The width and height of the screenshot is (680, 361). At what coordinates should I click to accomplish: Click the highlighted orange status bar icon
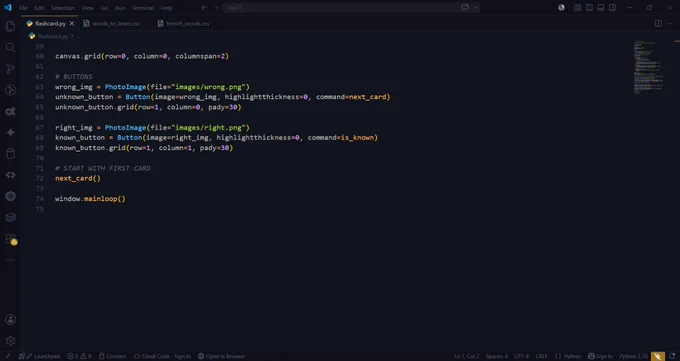tap(658, 356)
